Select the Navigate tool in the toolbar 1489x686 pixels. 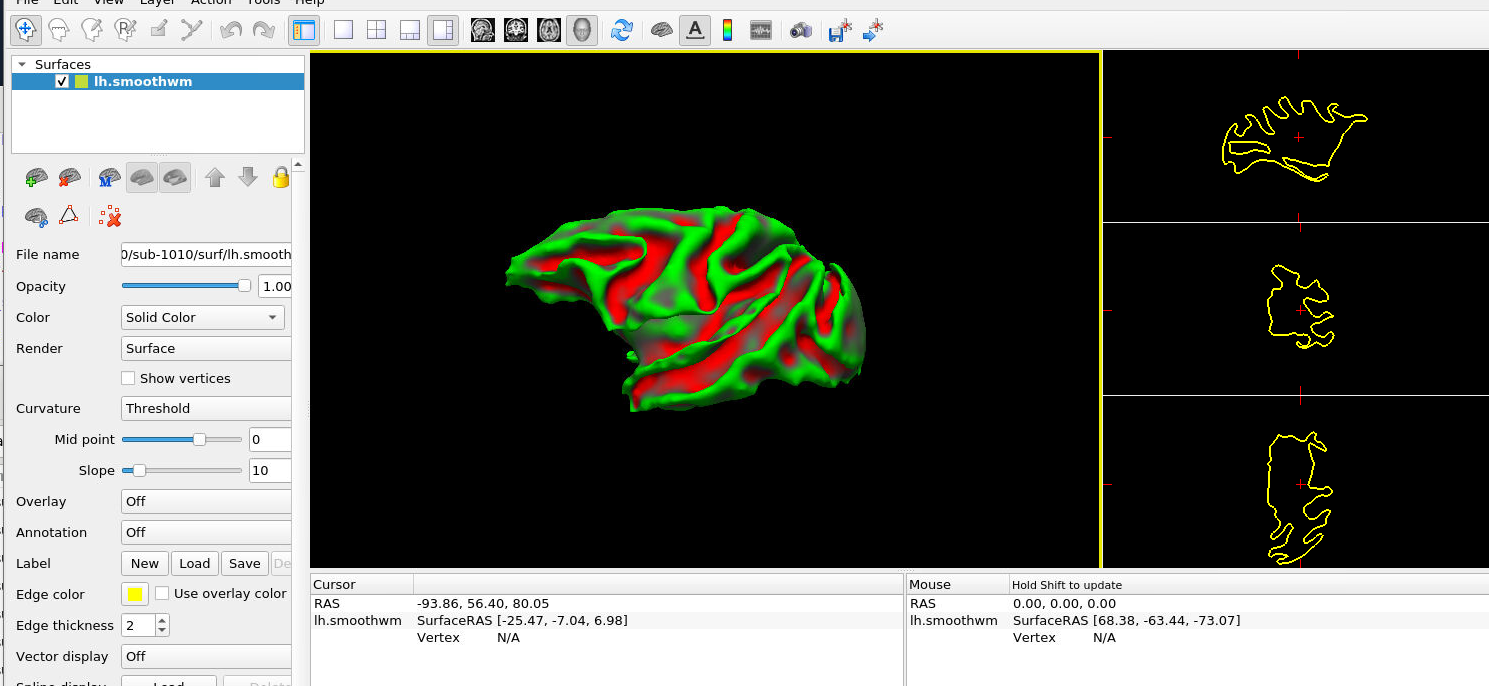coord(26,30)
